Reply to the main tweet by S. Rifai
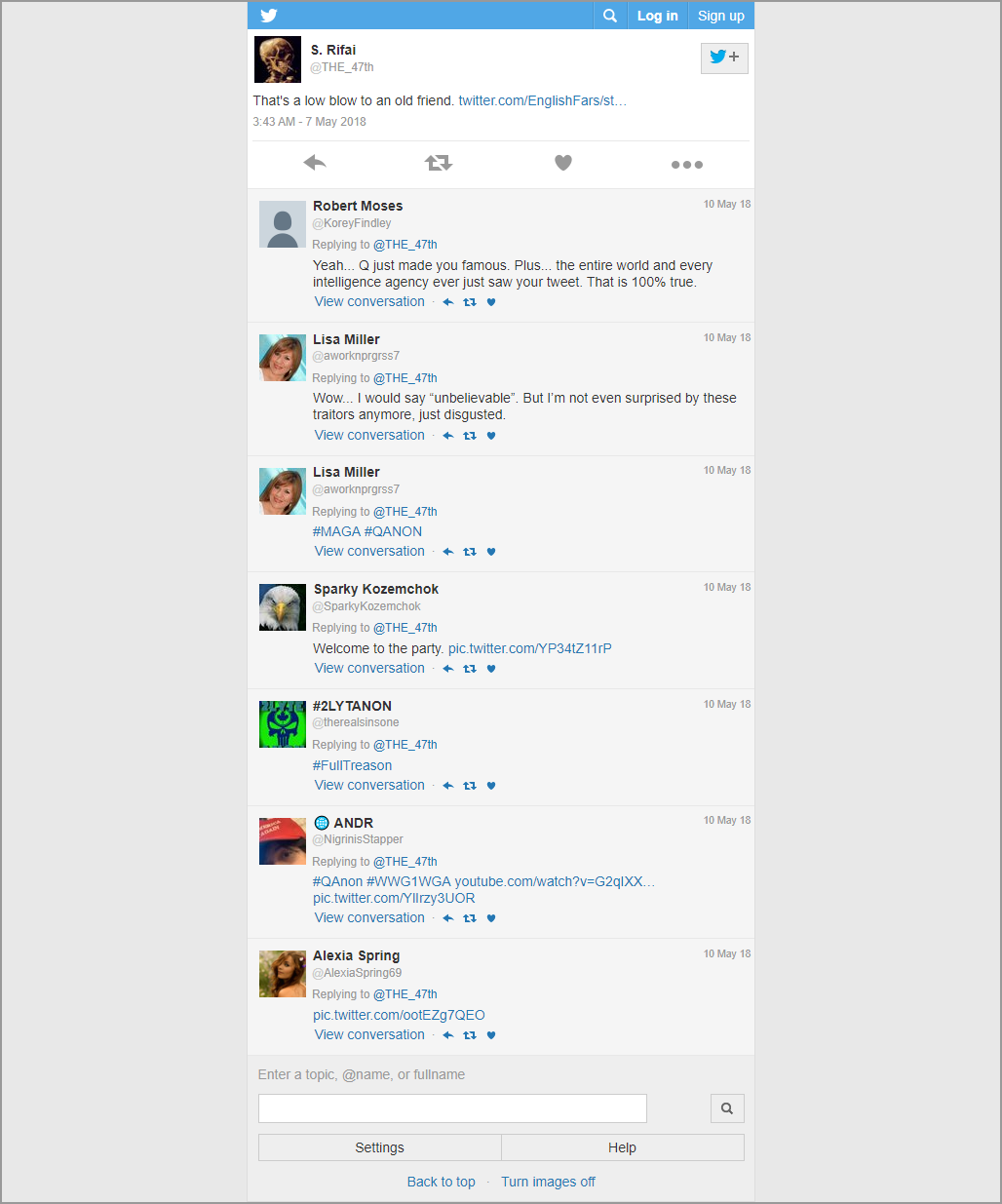 (315, 163)
